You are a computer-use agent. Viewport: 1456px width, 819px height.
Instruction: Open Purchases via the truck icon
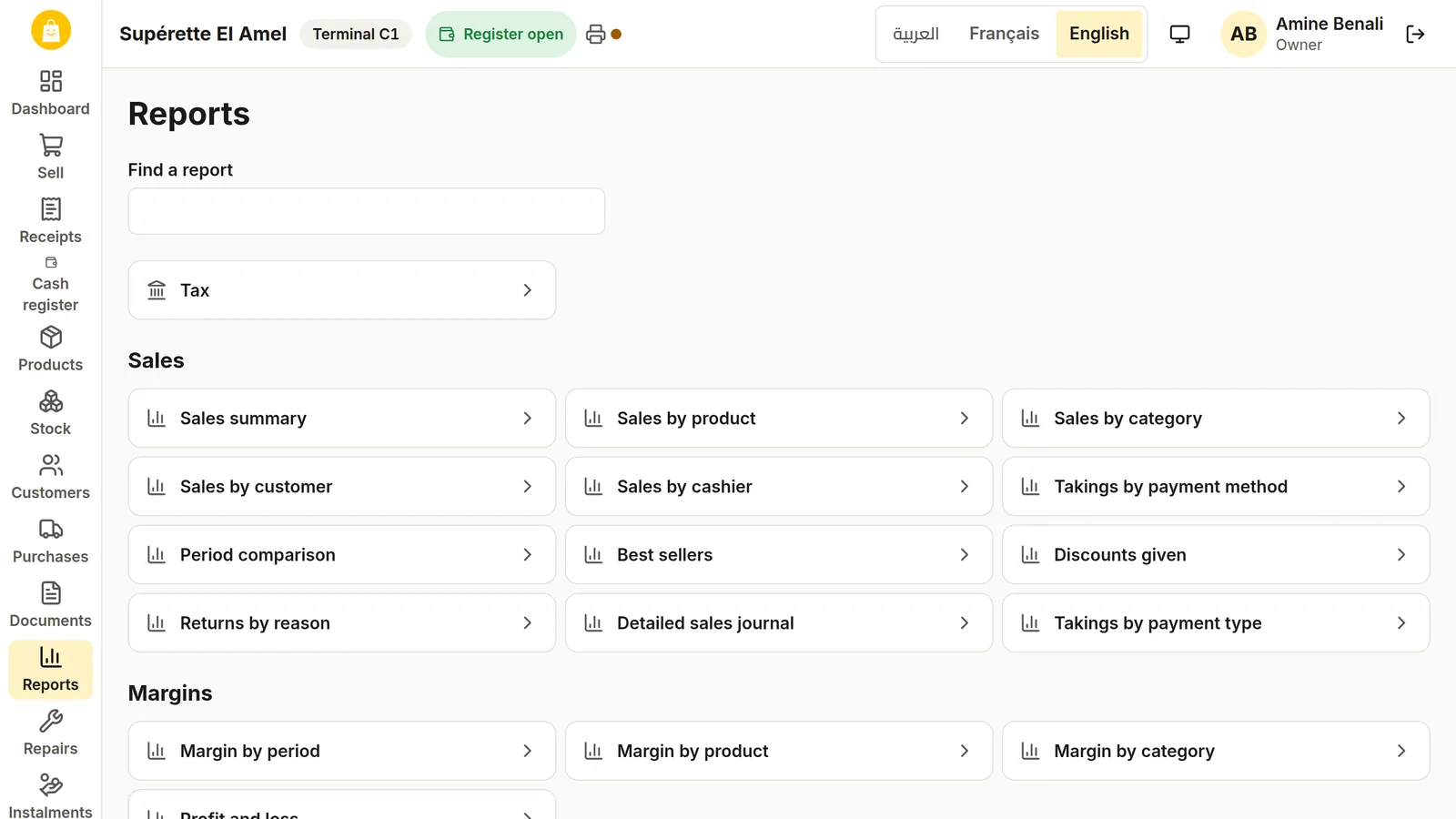(51, 529)
